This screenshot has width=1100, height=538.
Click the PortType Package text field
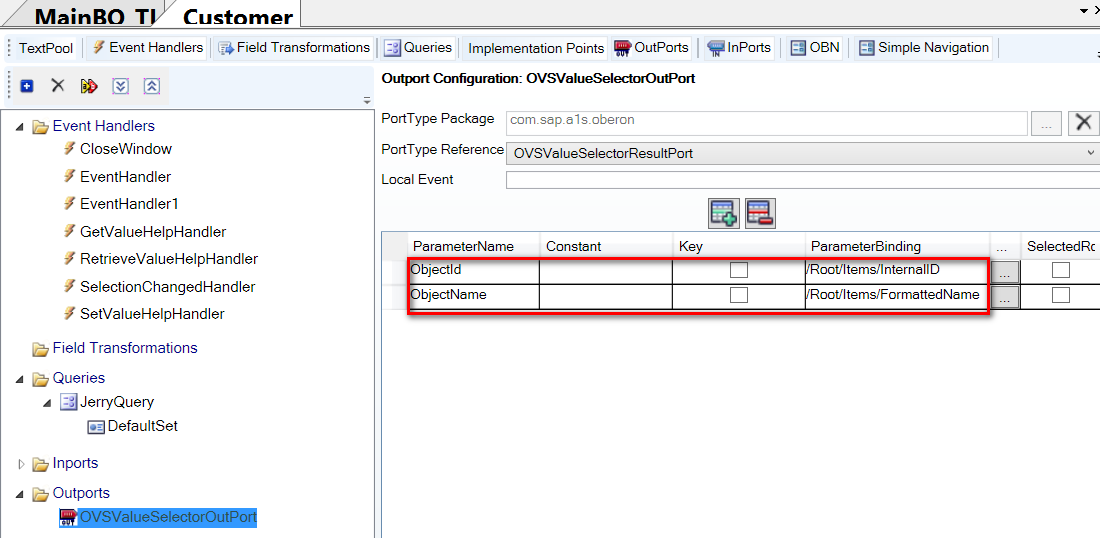tap(766, 123)
